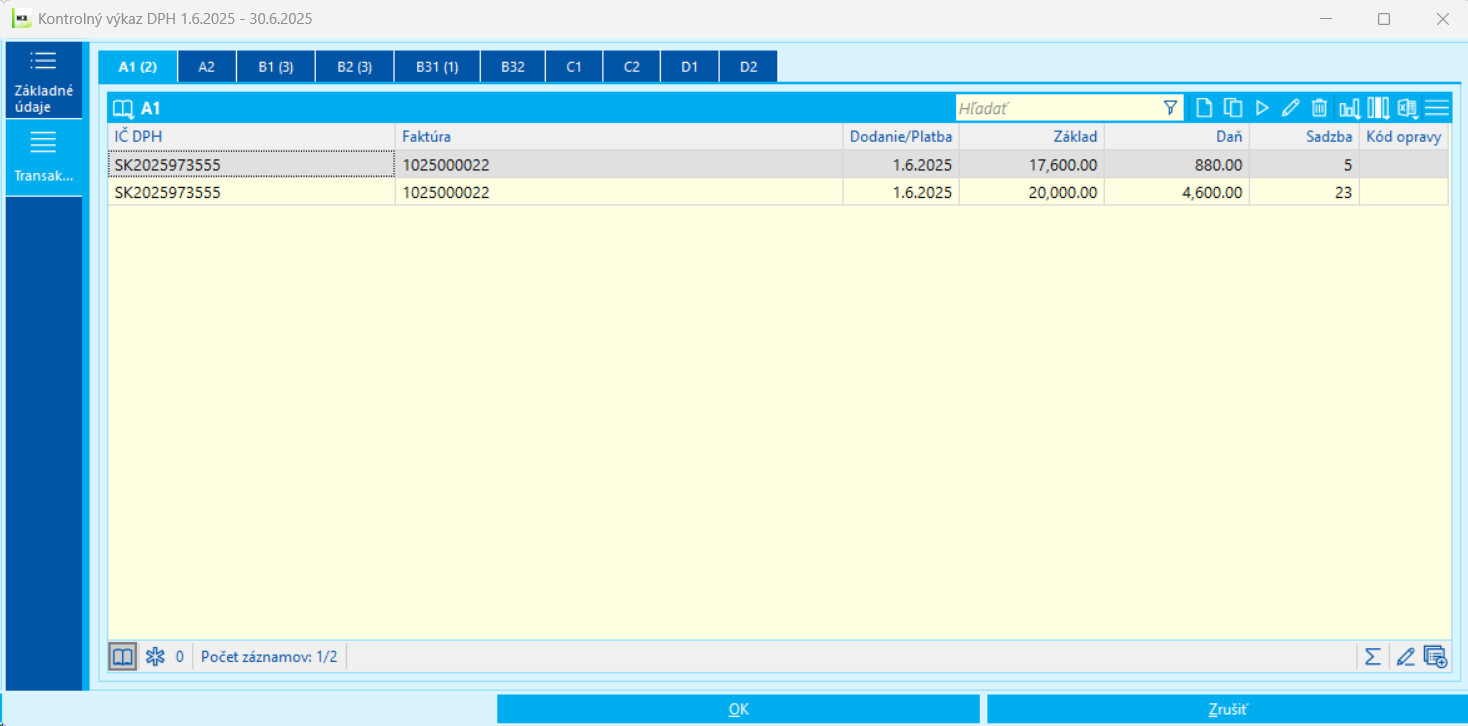Switch to the A2 tab
The image size is (1468, 726).
207,67
